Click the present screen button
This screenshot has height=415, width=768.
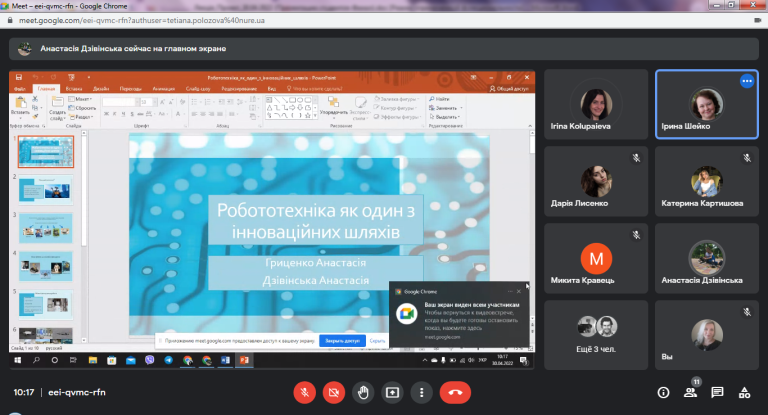[x=392, y=392]
